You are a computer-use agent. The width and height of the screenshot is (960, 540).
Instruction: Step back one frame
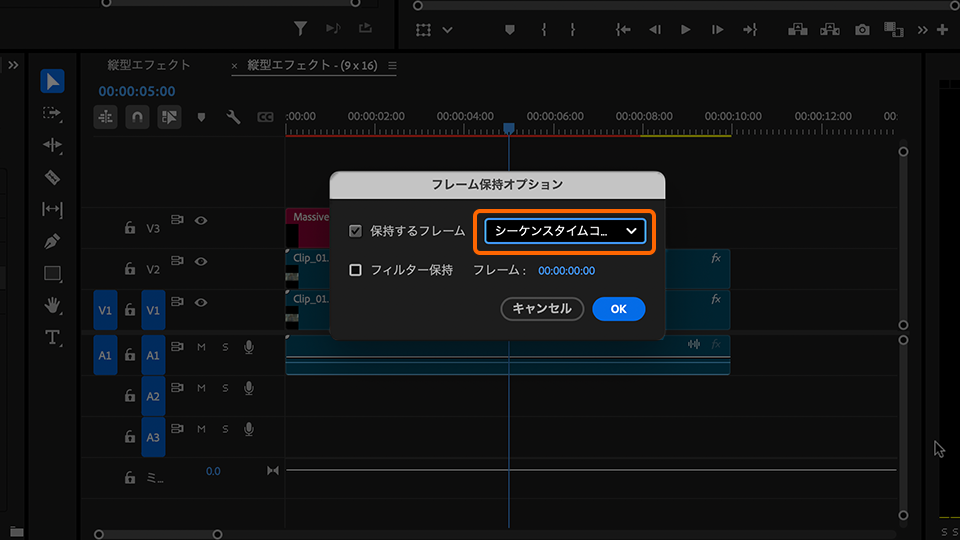[x=655, y=29]
